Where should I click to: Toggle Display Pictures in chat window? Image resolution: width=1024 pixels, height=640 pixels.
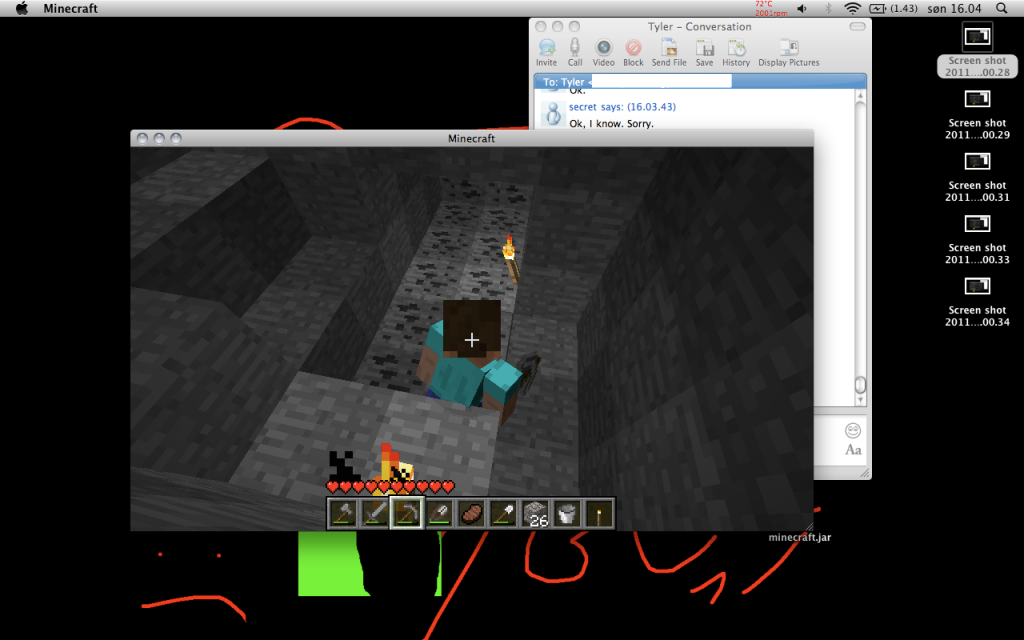[788, 51]
